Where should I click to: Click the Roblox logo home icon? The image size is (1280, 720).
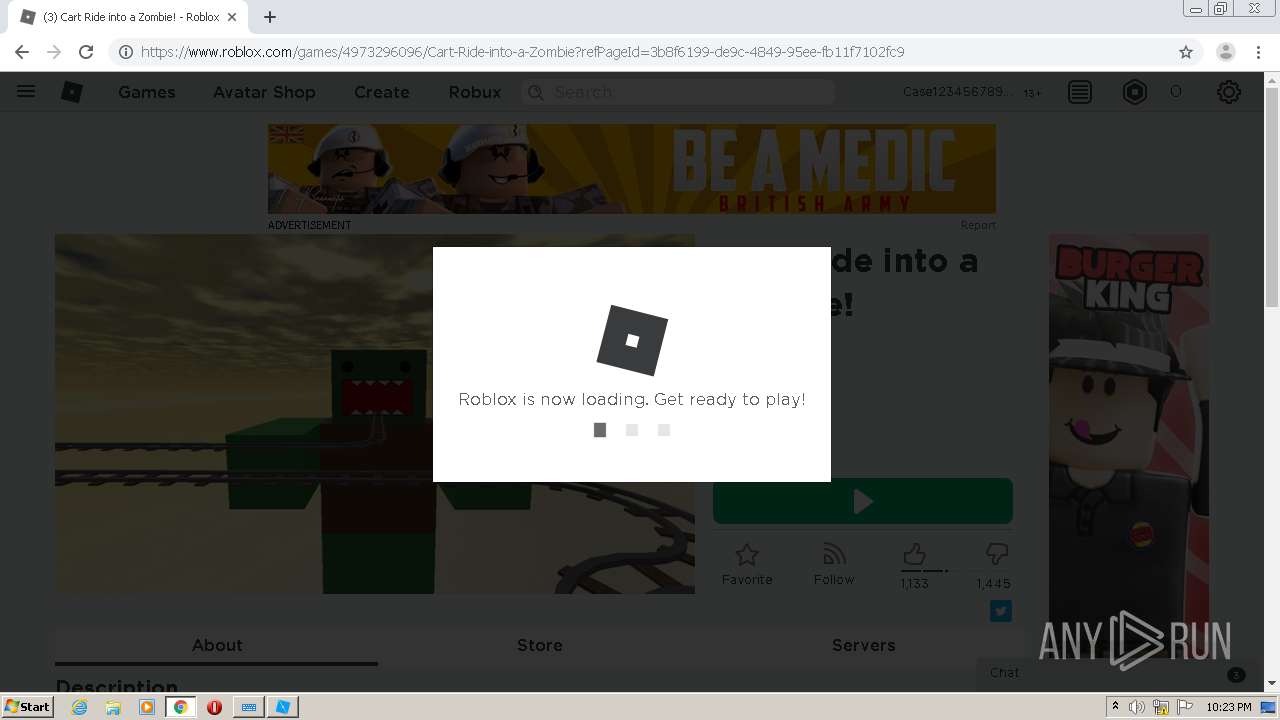coord(72,92)
